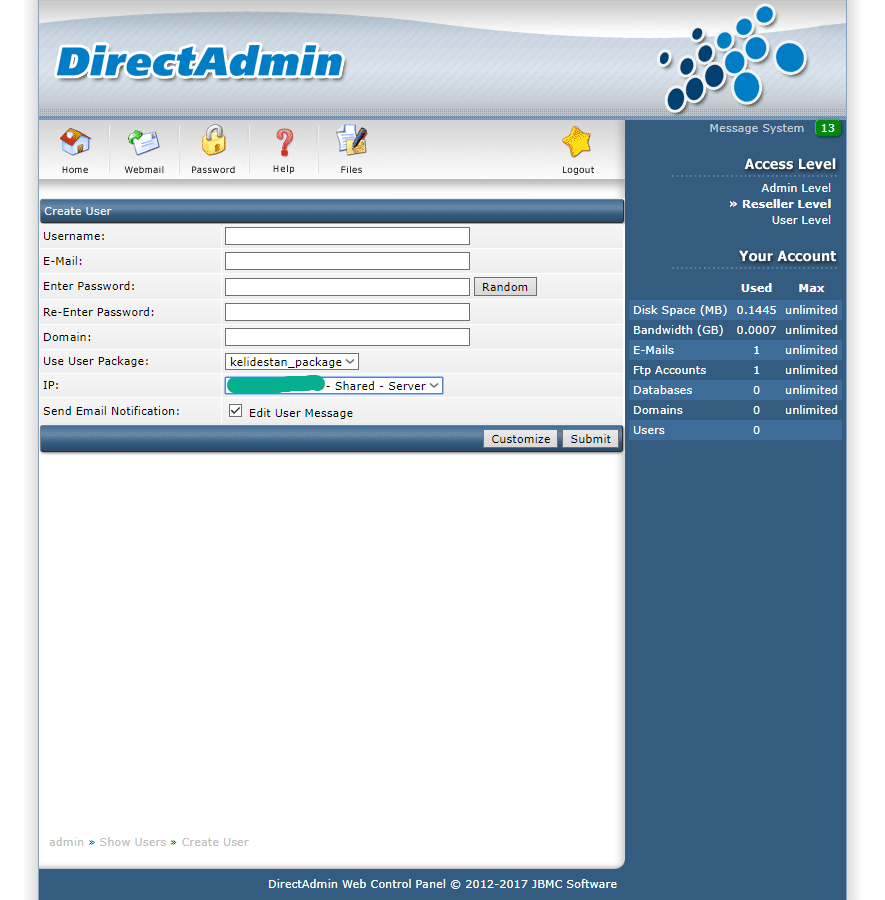The width and height of the screenshot is (885, 900).
Task: Go to Show Users breadcrumb
Action: pos(133,842)
